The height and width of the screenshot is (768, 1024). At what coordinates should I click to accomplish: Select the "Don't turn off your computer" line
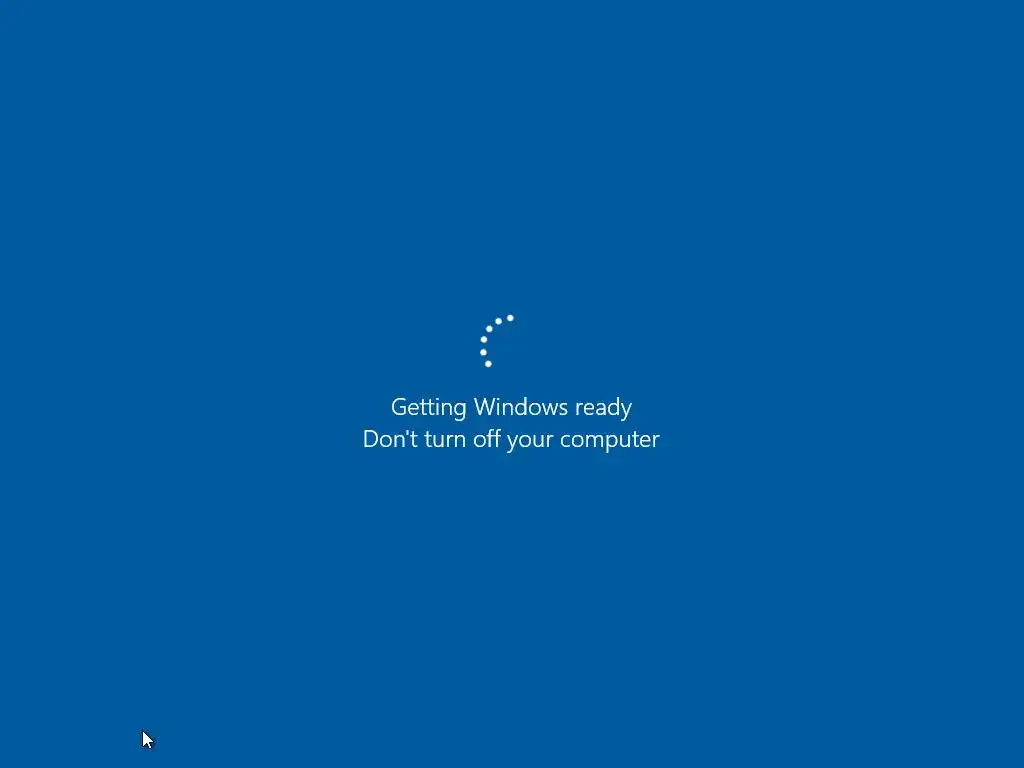(x=511, y=440)
